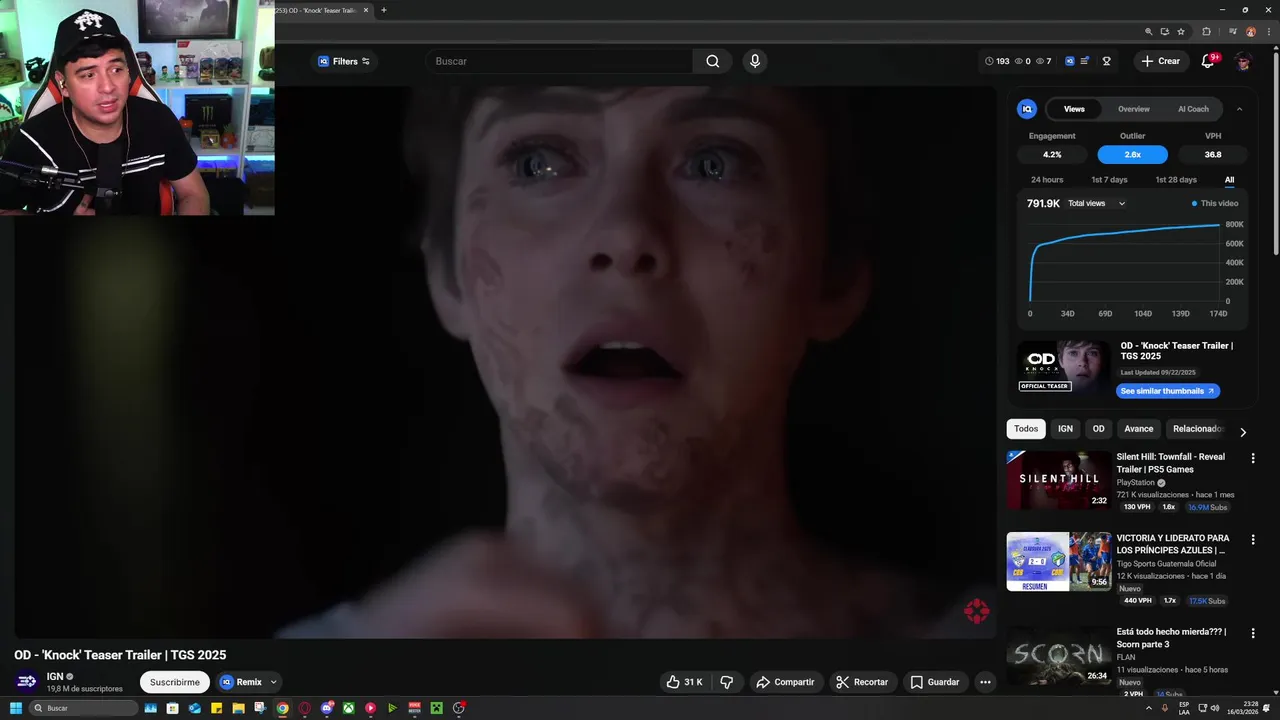Select the Outlier 2.8x metric
Viewport: 1280px width, 720px height.
click(1133, 155)
